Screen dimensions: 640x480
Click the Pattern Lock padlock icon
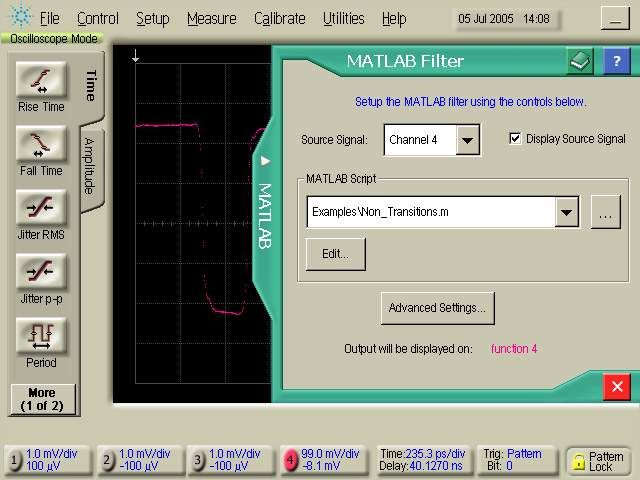pyautogui.click(x=578, y=460)
